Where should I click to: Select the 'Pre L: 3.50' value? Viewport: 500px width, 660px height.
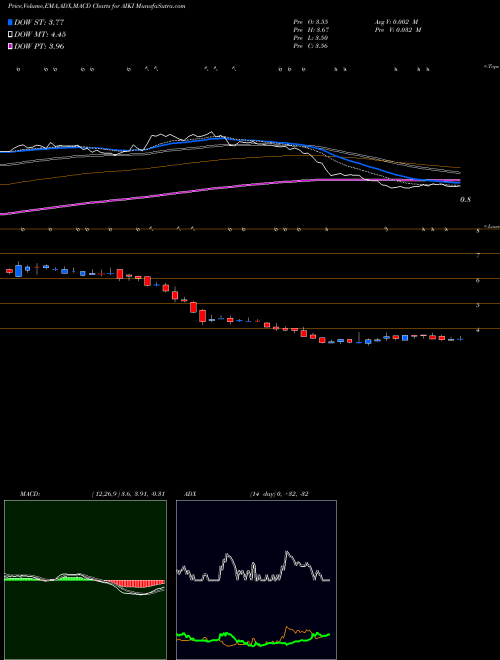click(311, 38)
